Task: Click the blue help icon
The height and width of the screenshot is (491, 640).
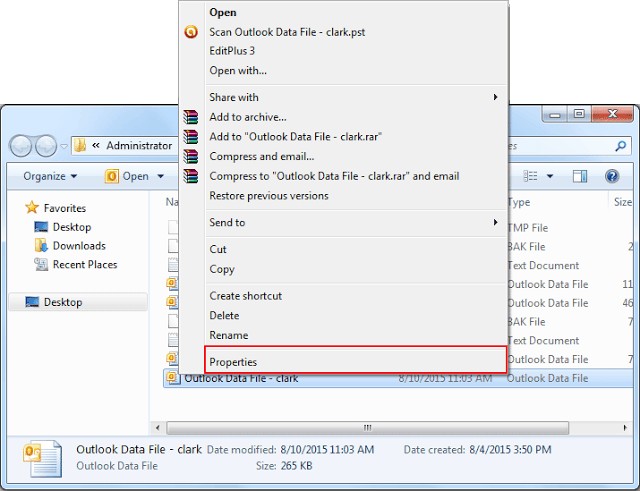Action: (612, 176)
